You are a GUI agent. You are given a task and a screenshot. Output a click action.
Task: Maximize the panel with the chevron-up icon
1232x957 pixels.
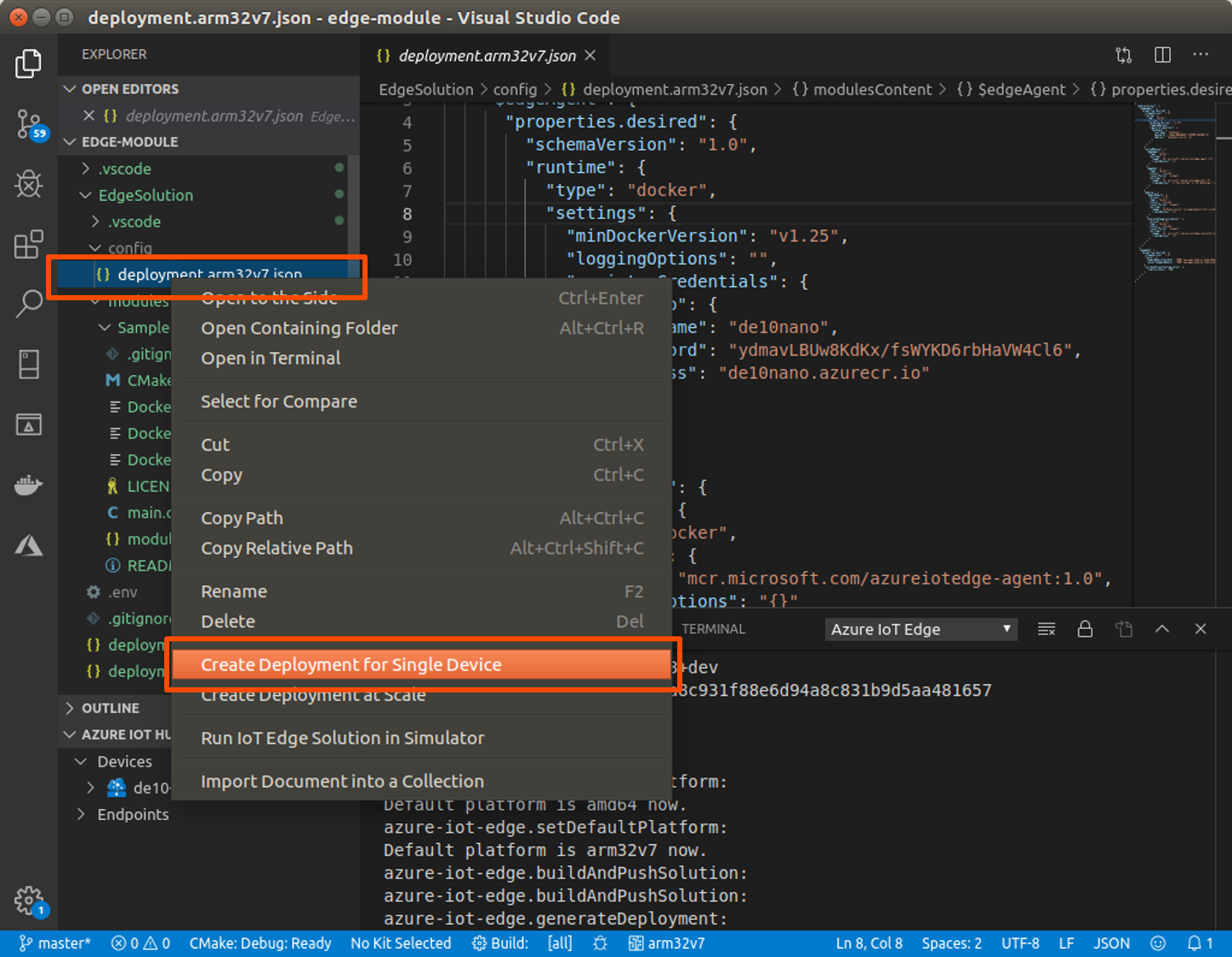click(1162, 629)
